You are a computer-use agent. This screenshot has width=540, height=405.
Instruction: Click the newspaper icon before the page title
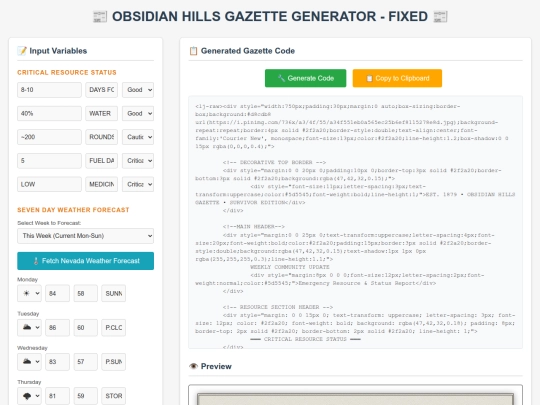(100, 17)
